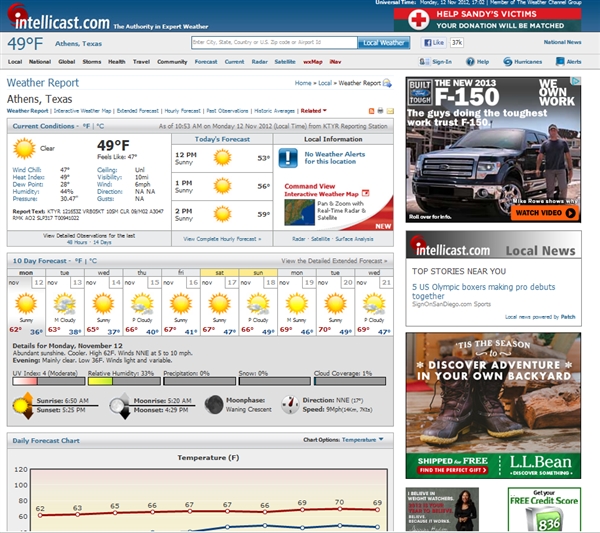Open the National News link
600x533 pixels.
(x=562, y=42)
